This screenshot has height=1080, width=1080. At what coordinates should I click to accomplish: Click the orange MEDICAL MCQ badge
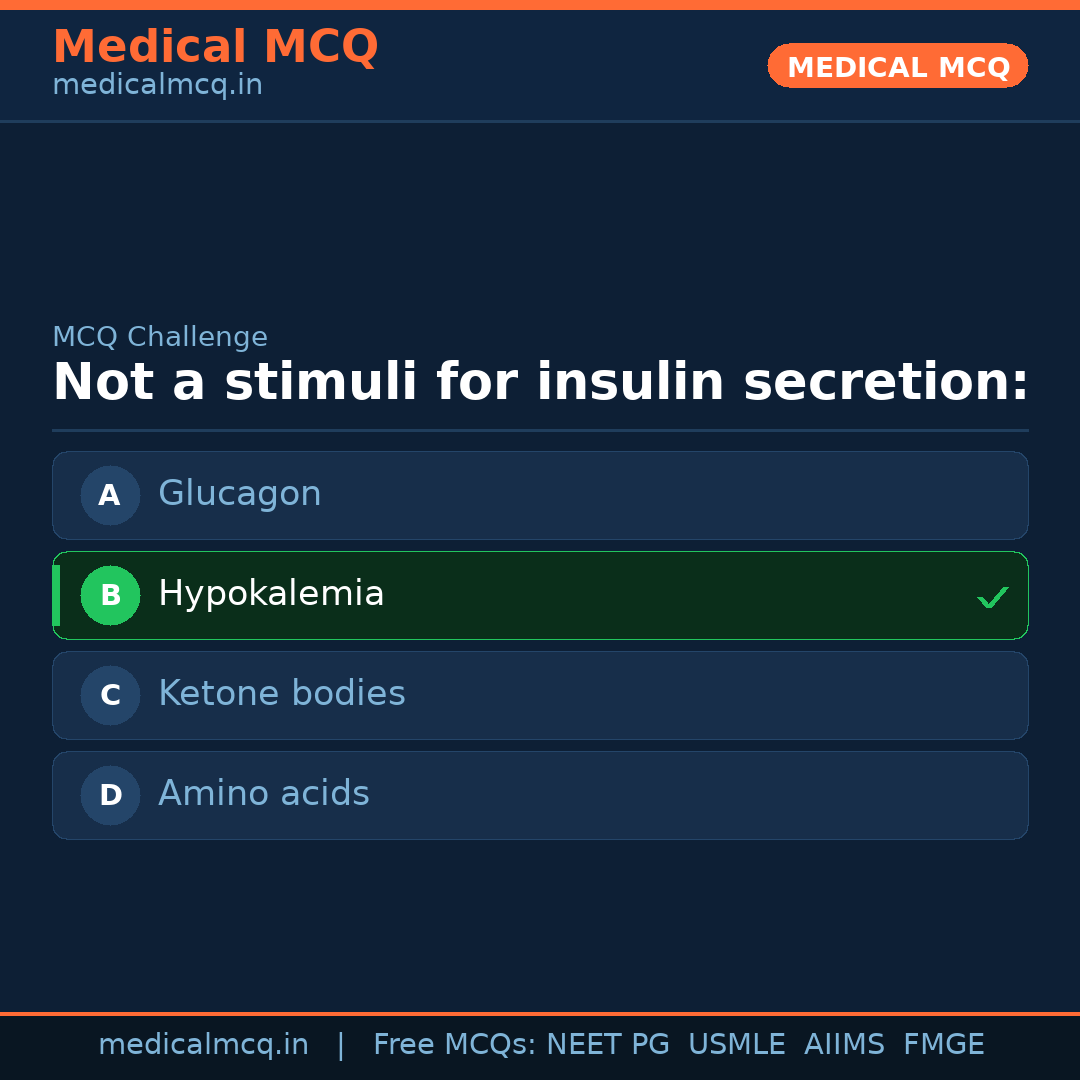[x=898, y=66]
